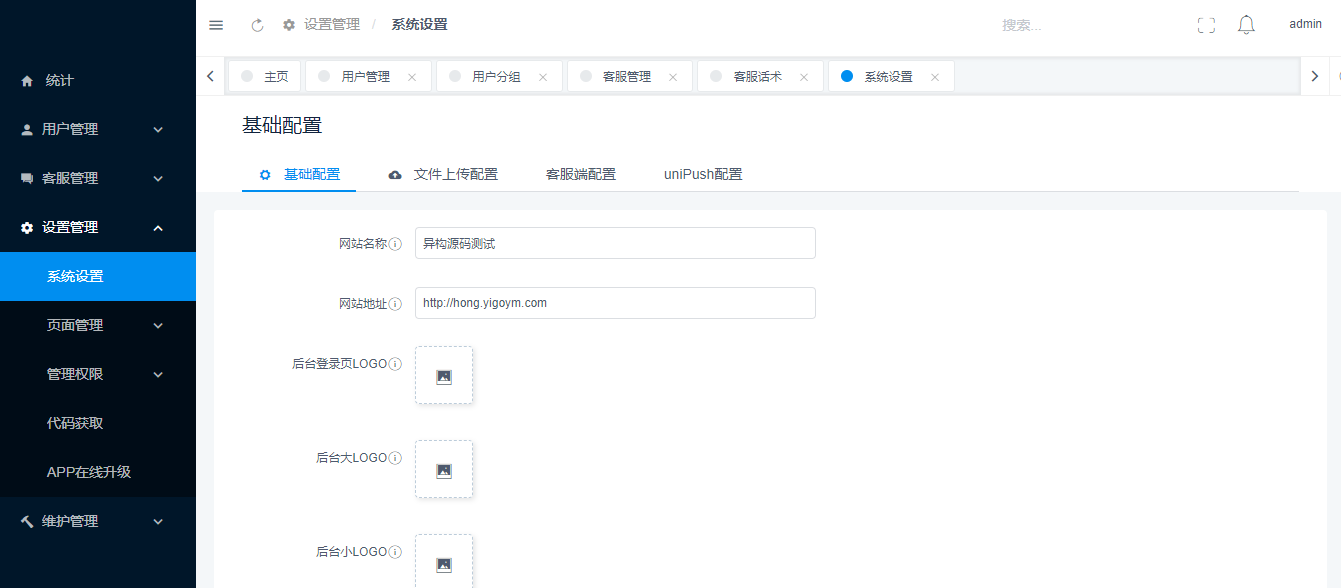Collapse the sidebar with the hamburger icon
The height and width of the screenshot is (588, 1341).
216,24
